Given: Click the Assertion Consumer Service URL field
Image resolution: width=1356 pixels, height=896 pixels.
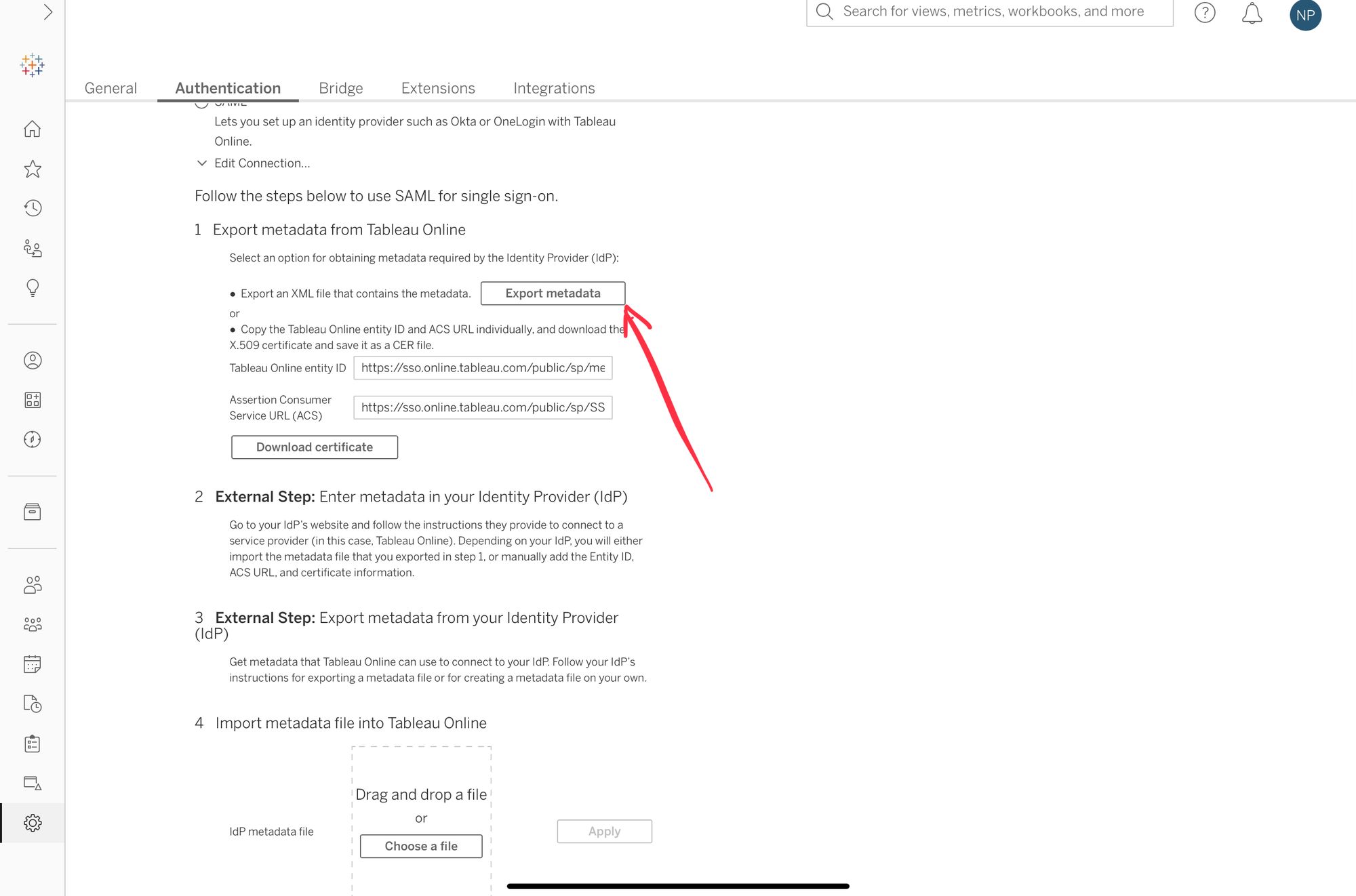Looking at the screenshot, I should 483,407.
